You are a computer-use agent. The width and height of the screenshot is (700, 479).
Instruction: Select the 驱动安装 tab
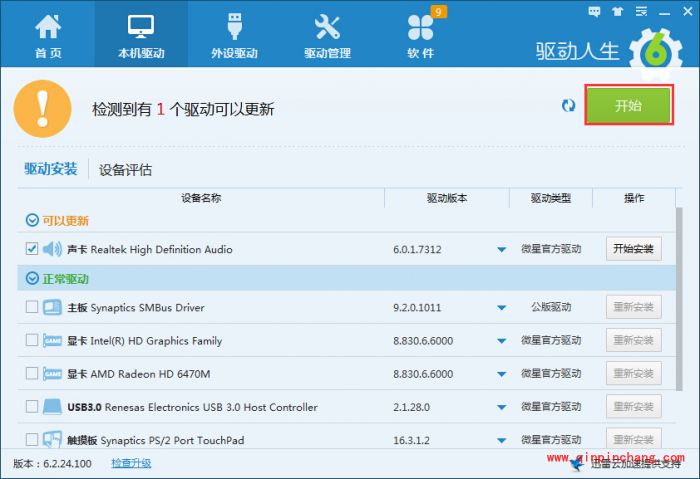coord(50,169)
